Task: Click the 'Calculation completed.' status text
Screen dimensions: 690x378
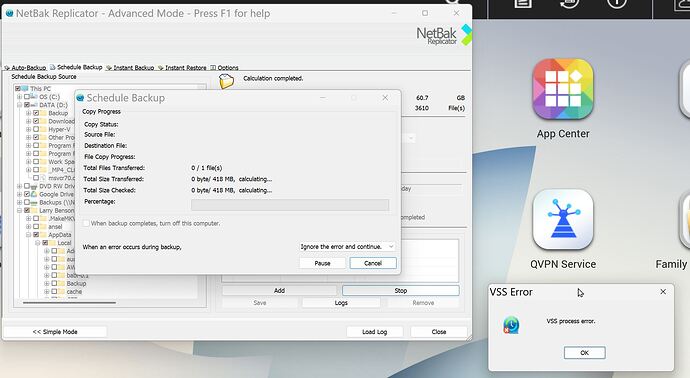Action: click(273, 78)
